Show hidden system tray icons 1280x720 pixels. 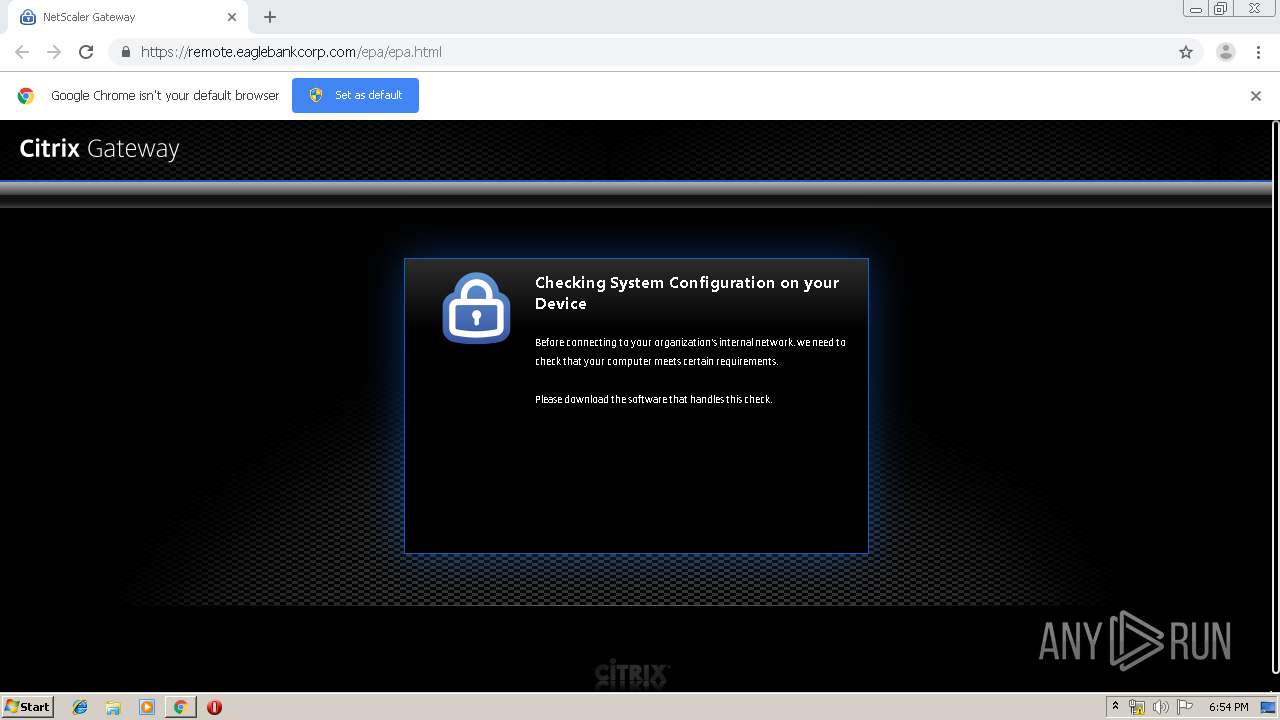[x=1115, y=707]
